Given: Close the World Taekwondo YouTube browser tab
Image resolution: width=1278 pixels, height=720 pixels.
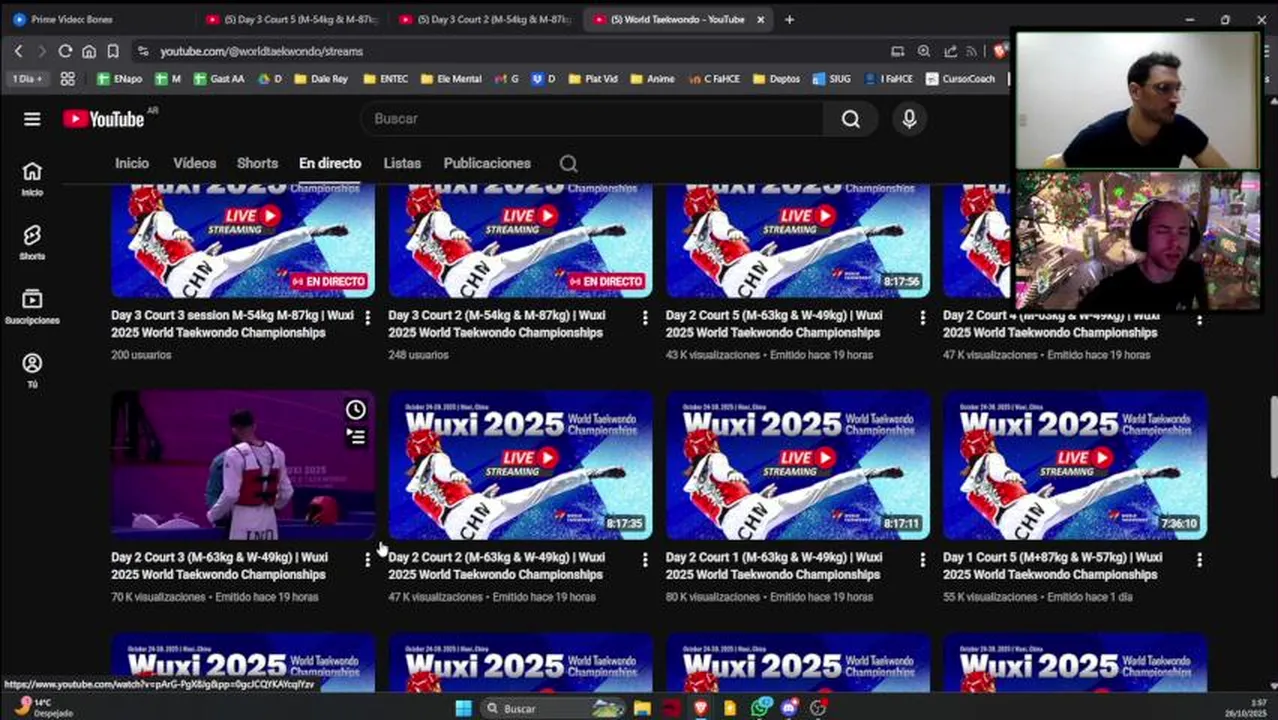Looking at the screenshot, I should 760,19.
